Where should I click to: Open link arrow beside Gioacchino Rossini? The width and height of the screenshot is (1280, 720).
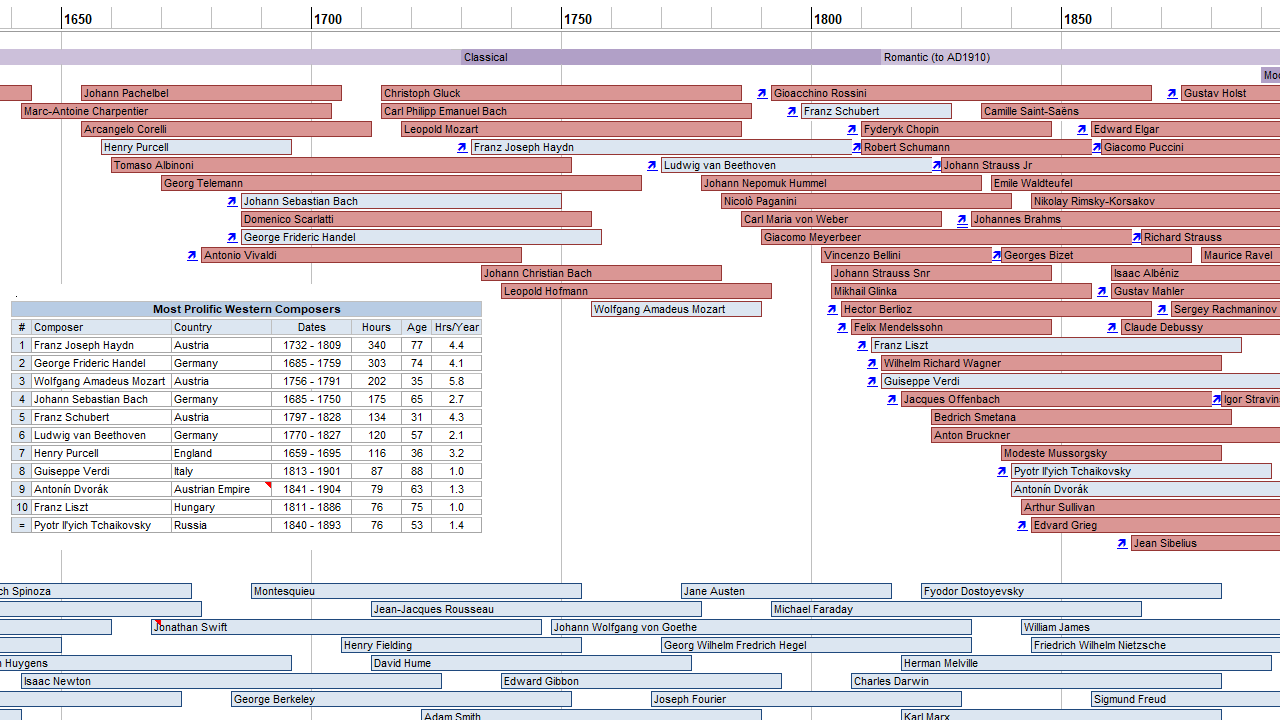coord(762,93)
